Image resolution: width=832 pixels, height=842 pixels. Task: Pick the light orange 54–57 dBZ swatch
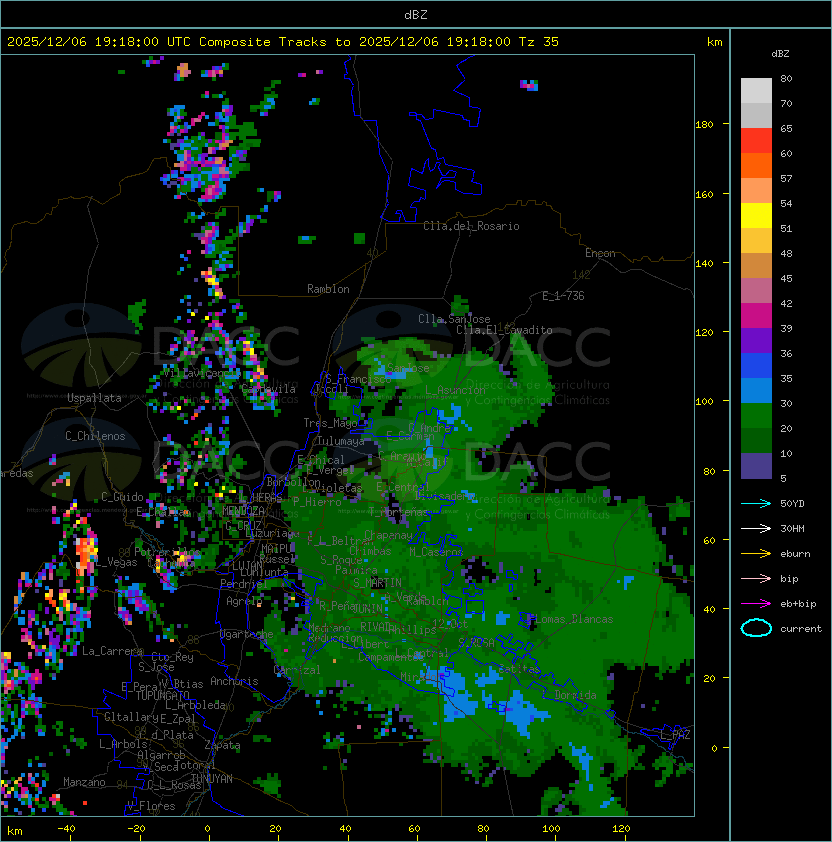click(756, 191)
